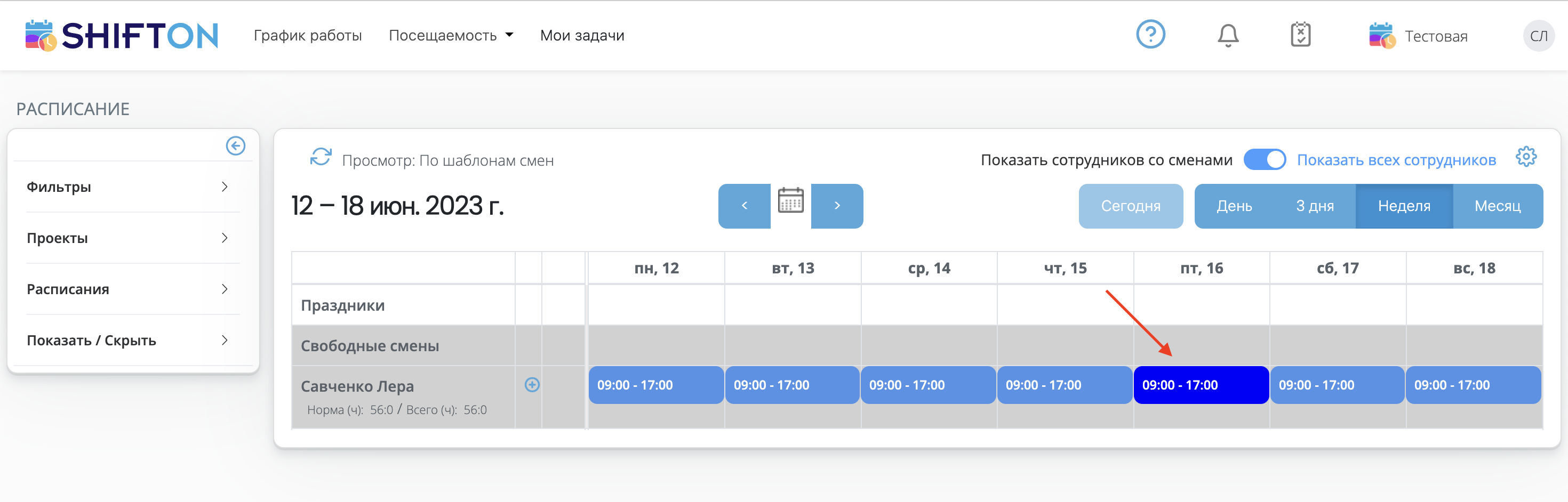Switch to the Неделя view
The width and height of the screenshot is (1568, 502).
click(x=1404, y=206)
